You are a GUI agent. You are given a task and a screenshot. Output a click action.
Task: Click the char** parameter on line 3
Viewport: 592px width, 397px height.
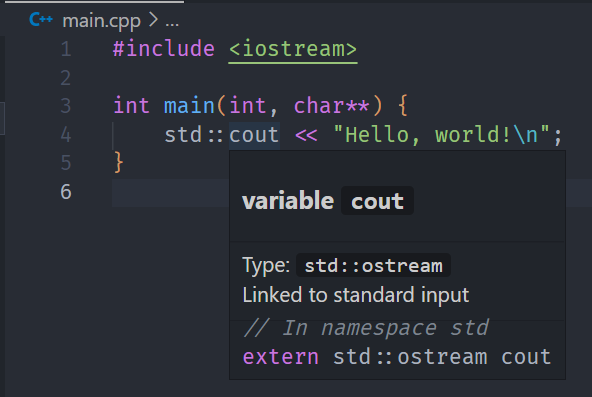(x=331, y=106)
